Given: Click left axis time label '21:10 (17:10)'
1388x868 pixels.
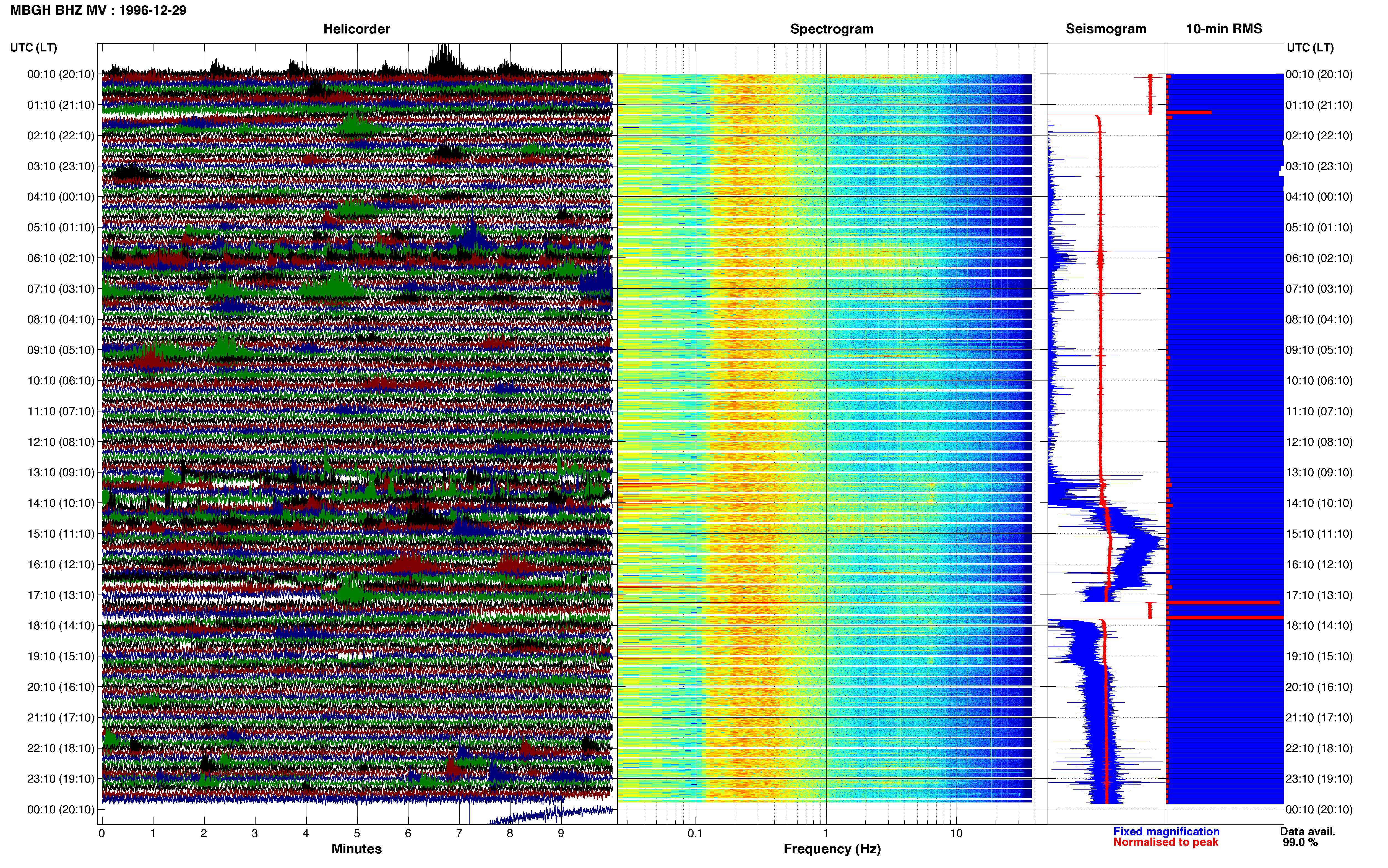Looking at the screenshot, I should point(61,718).
